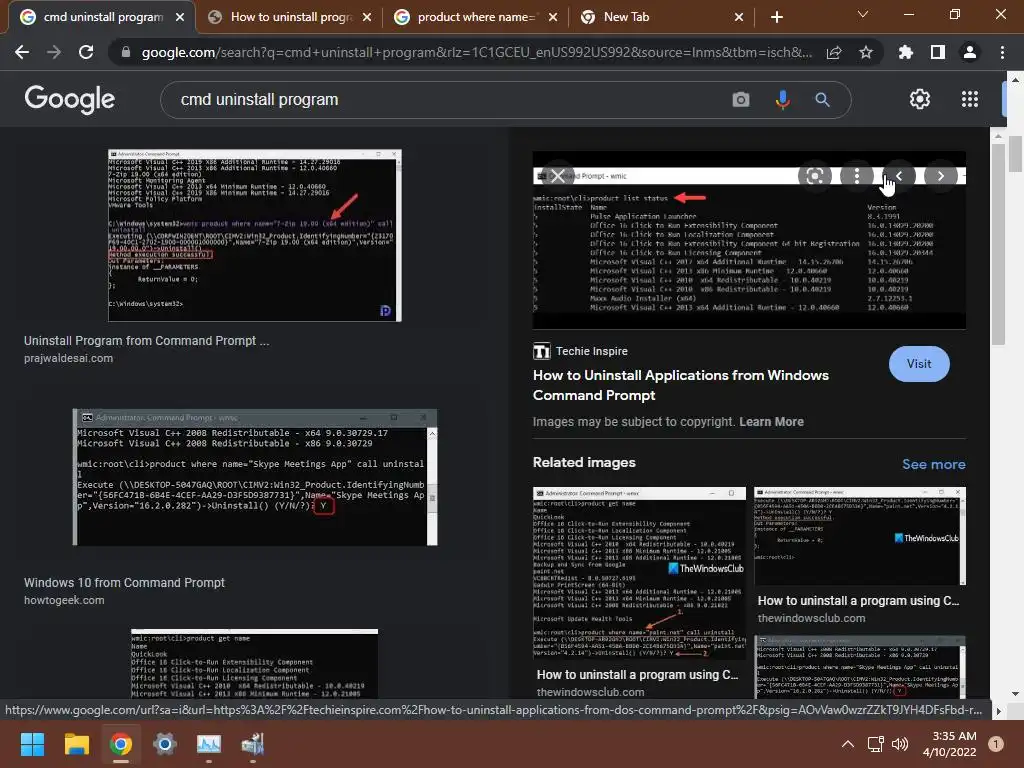Image resolution: width=1024 pixels, height=768 pixels.
Task: Open volume control in system tray
Action: (900, 744)
